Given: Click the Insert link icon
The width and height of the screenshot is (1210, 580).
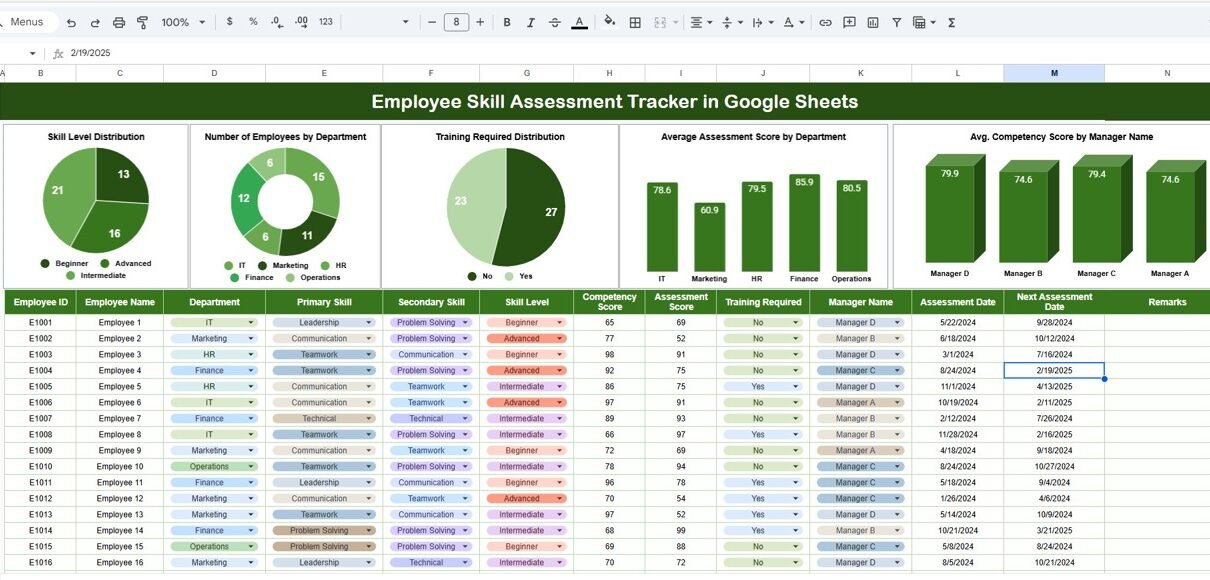Looking at the screenshot, I should point(825,22).
